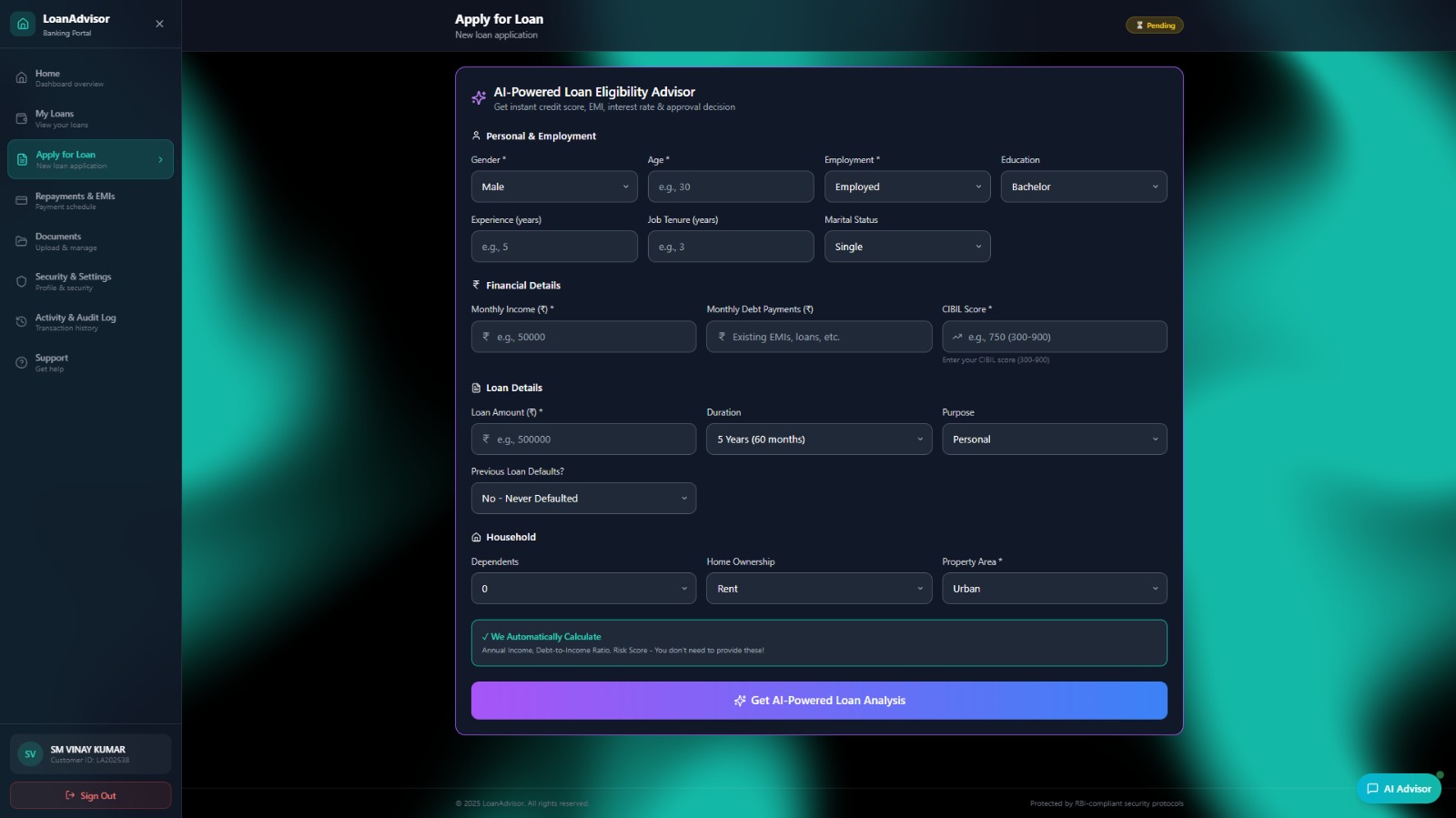This screenshot has width=1456, height=818.
Task: Focus the Monthly Income input field
Action: (x=583, y=337)
